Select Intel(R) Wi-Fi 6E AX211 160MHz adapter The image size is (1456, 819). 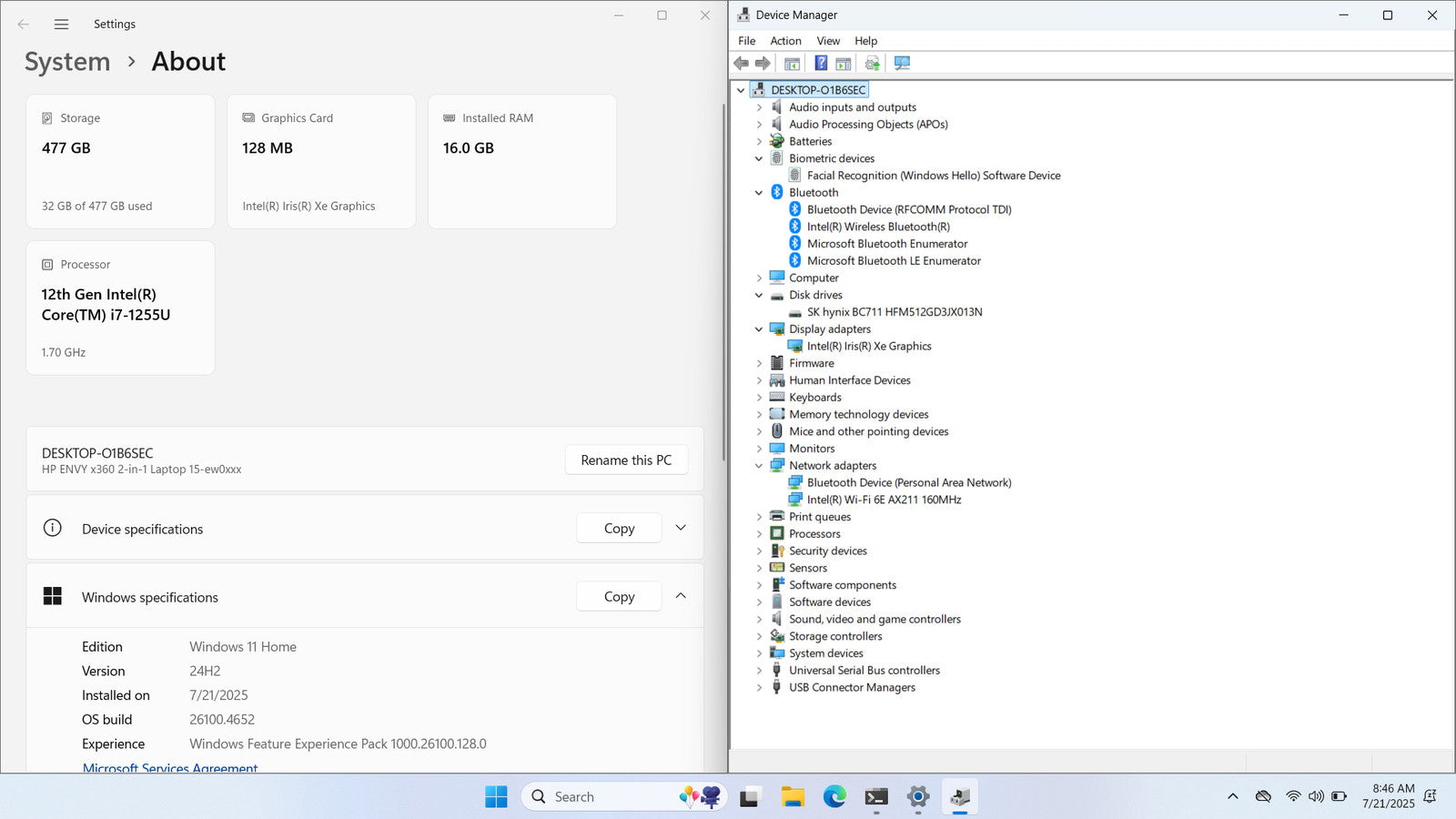[884, 500]
